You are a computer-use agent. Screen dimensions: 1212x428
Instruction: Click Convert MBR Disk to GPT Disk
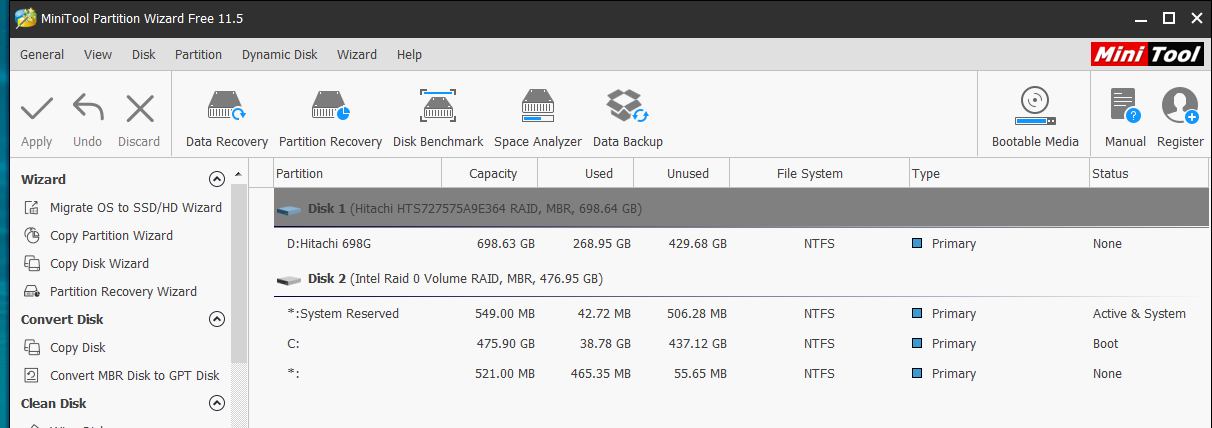coord(134,376)
